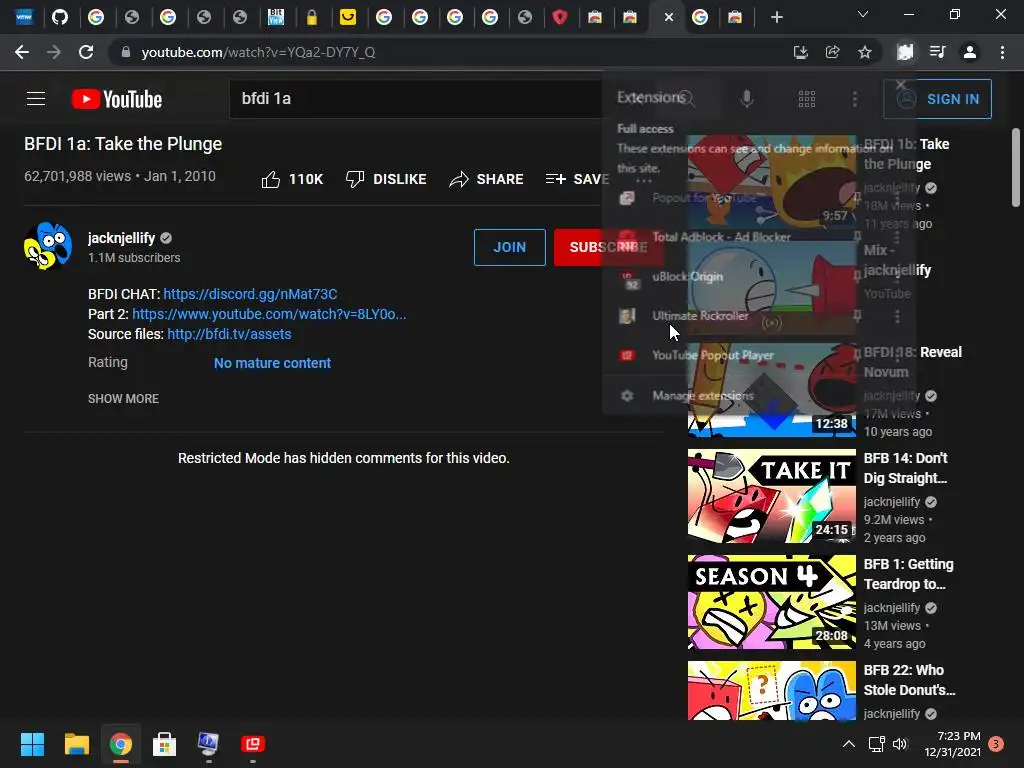Open the volume control in system tray

(900, 744)
